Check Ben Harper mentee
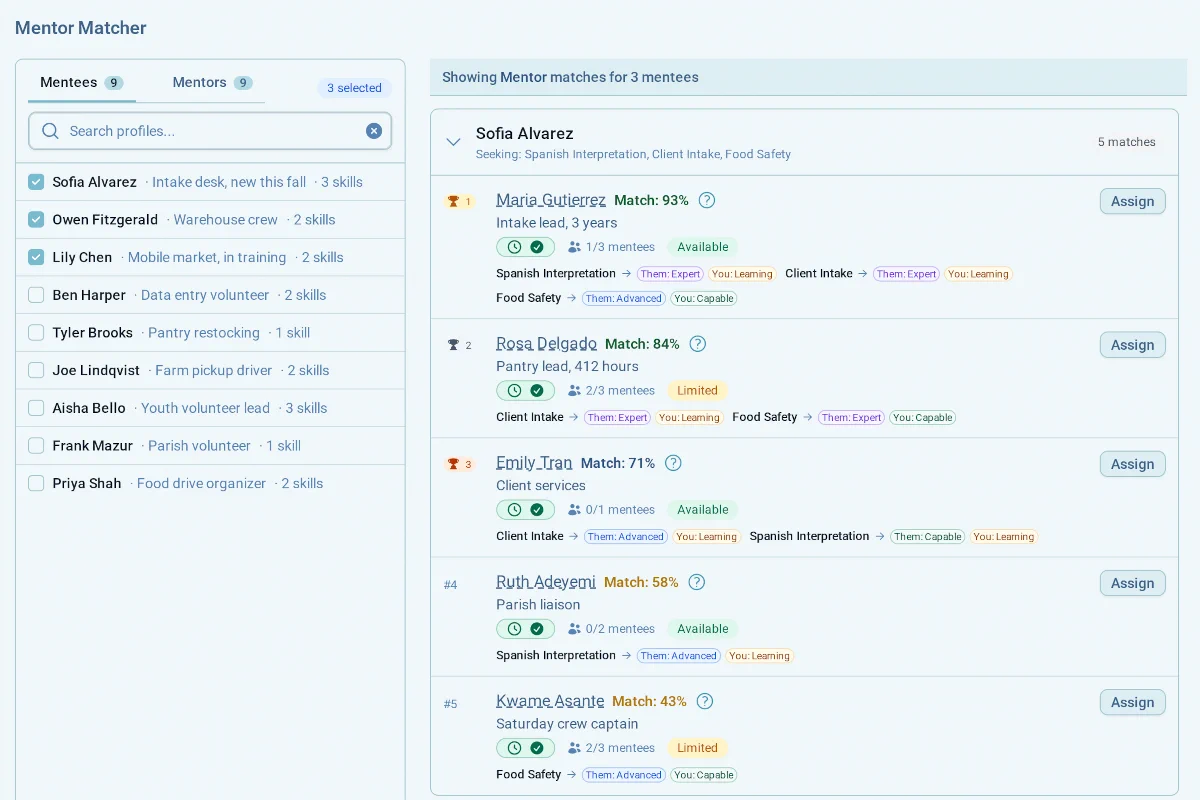The height and width of the screenshot is (800, 1200). (x=36, y=295)
